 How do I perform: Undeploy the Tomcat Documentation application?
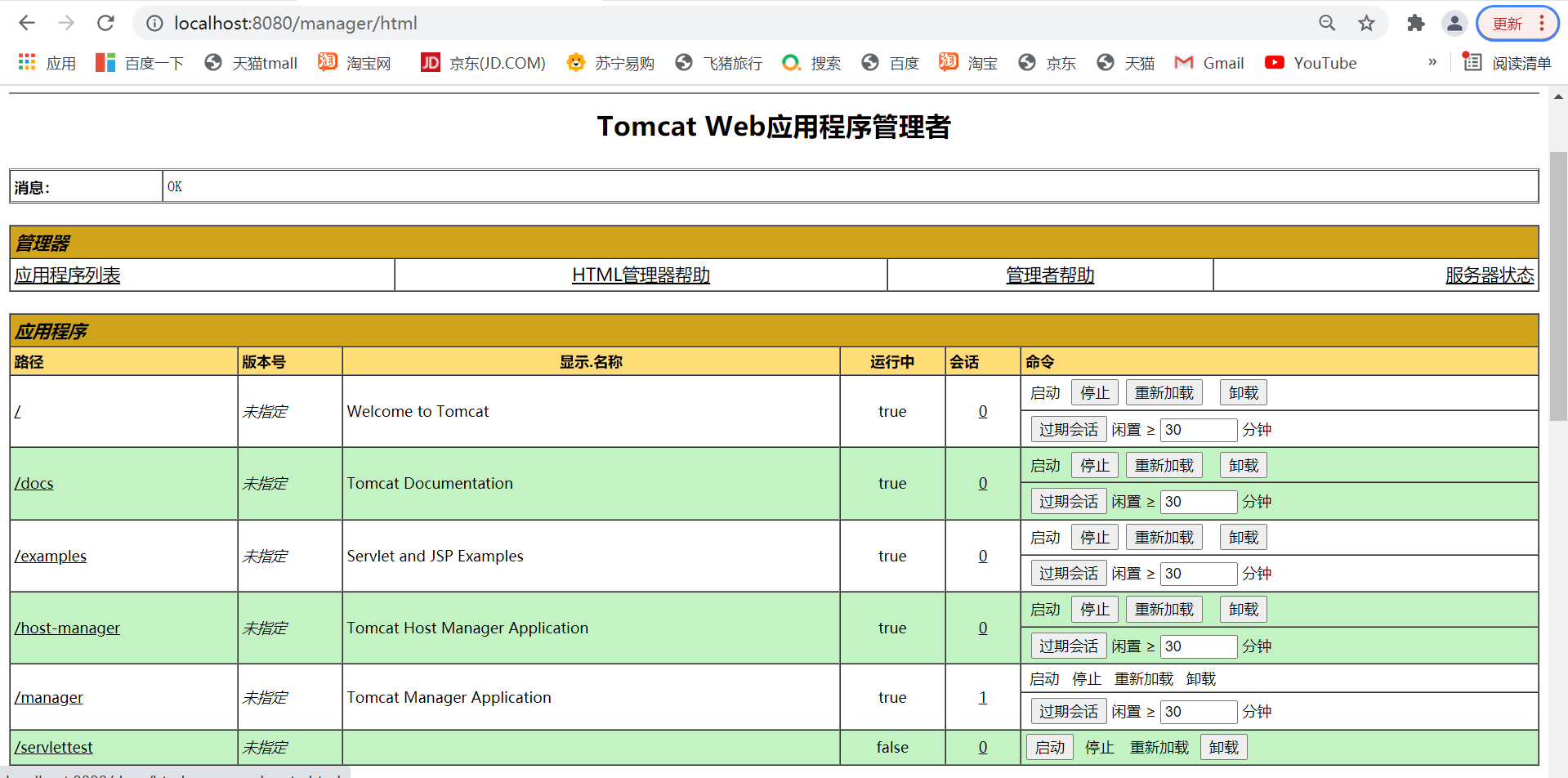pyautogui.click(x=1244, y=466)
